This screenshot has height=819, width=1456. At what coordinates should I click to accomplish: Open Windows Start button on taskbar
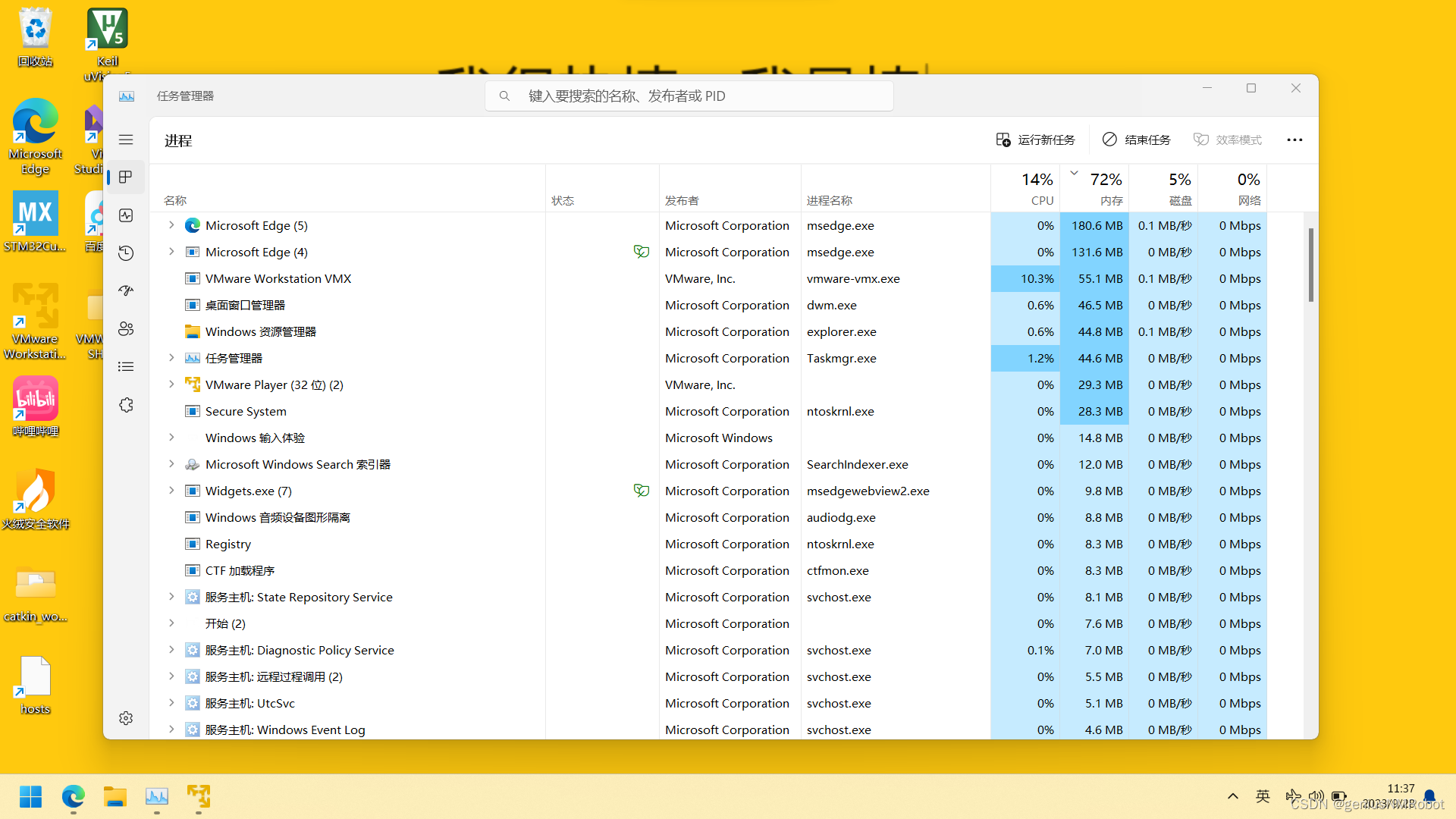[31, 796]
